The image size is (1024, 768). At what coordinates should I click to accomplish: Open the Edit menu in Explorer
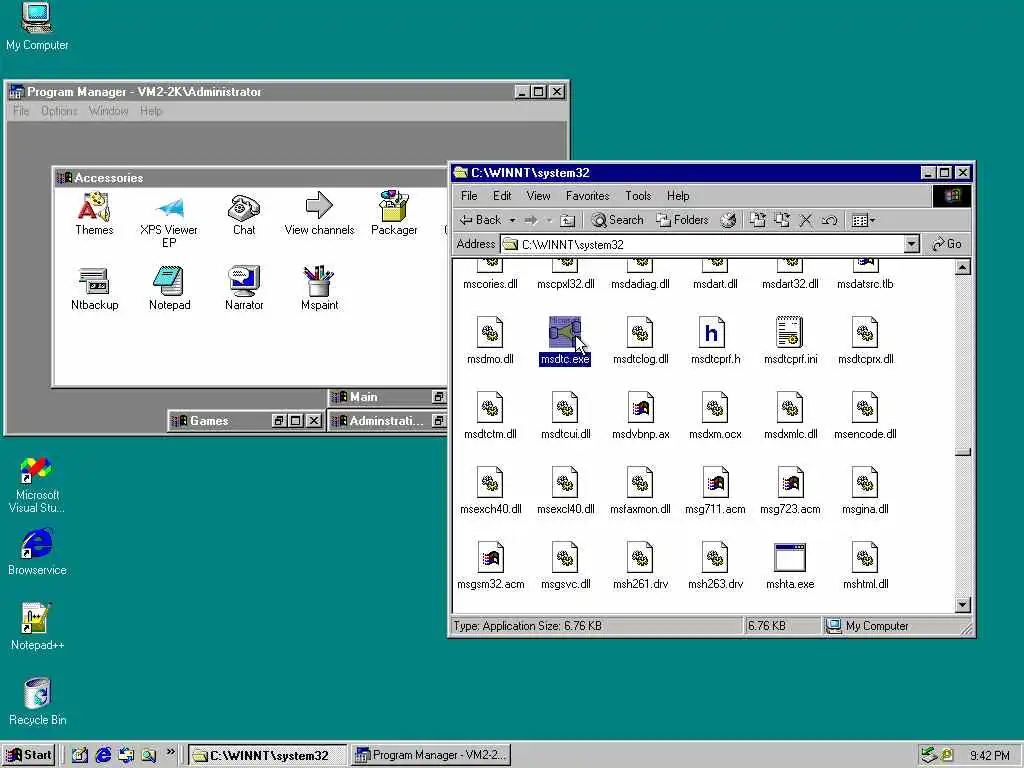pos(502,196)
